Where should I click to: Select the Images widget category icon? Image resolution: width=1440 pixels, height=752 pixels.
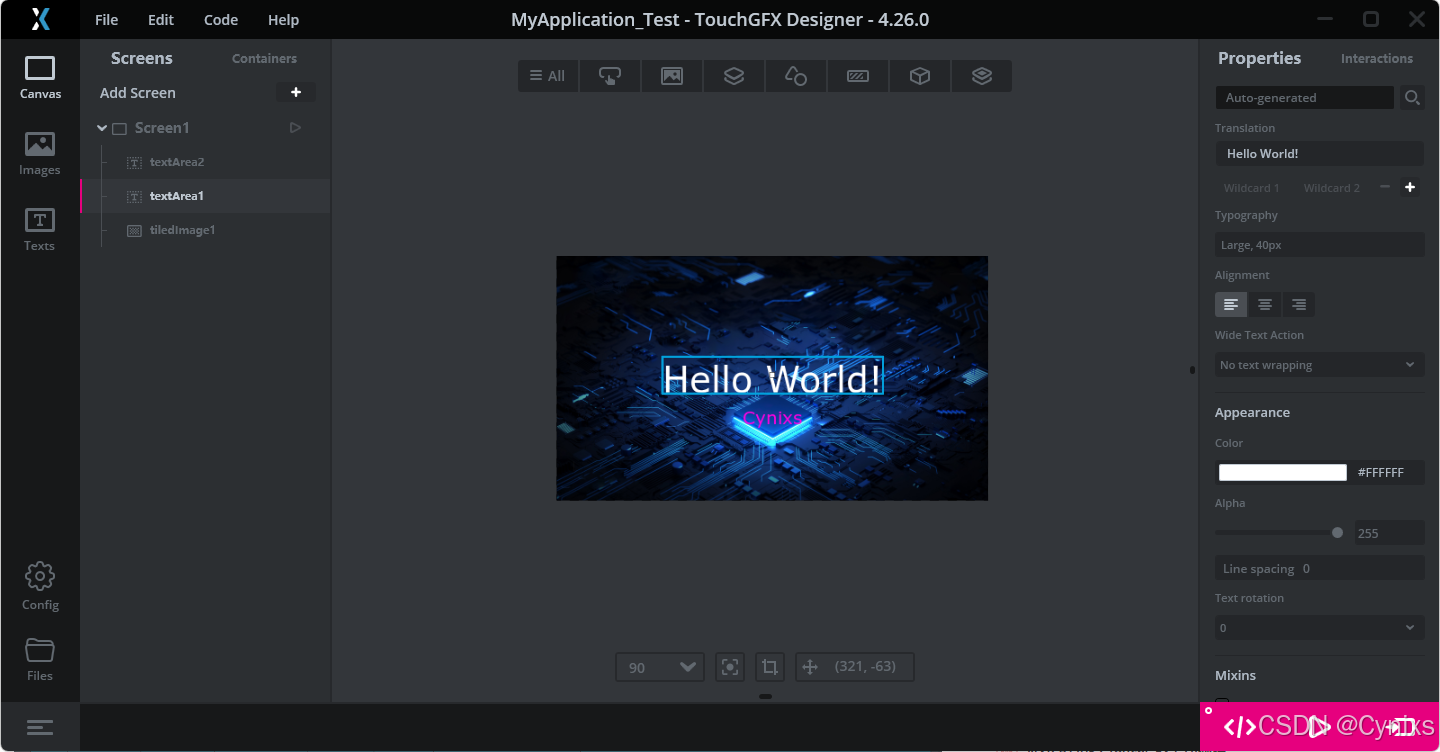tap(672, 76)
